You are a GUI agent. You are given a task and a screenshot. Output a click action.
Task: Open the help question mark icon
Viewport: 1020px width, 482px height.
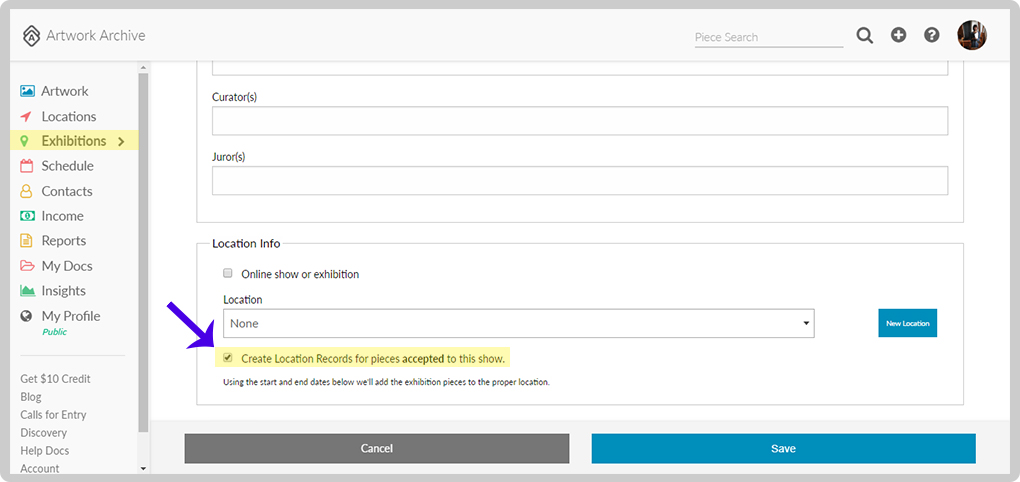(x=932, y=35)
